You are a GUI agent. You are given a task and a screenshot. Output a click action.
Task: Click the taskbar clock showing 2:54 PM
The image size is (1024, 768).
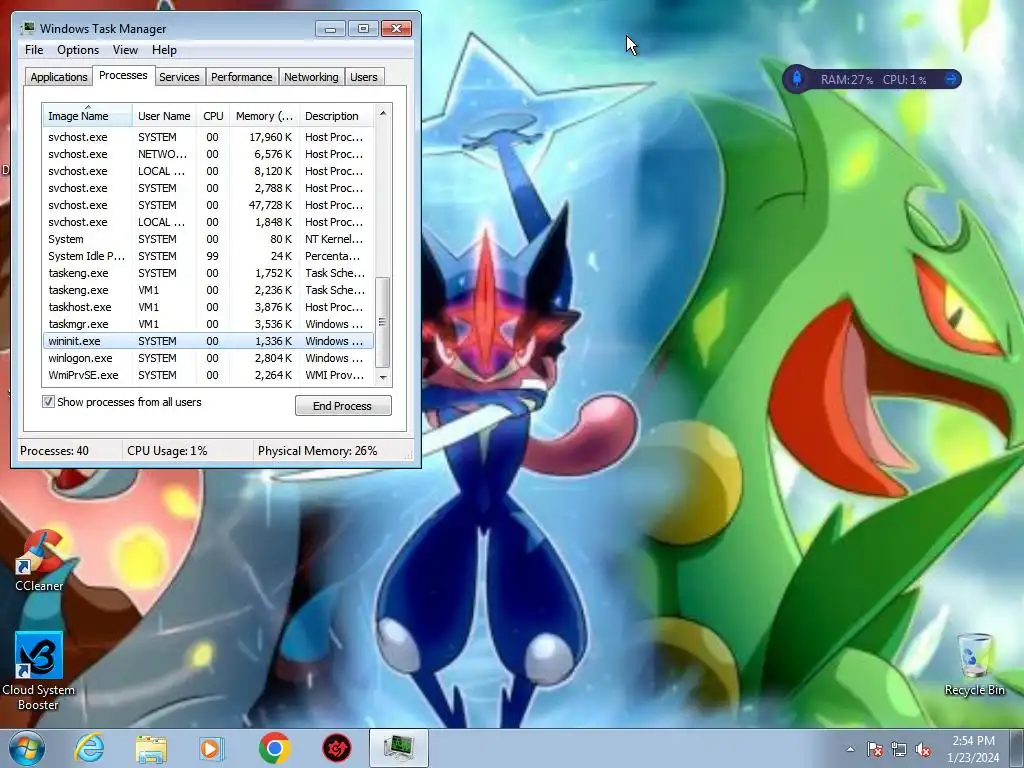pyautogui.click(x=973, y=749)
